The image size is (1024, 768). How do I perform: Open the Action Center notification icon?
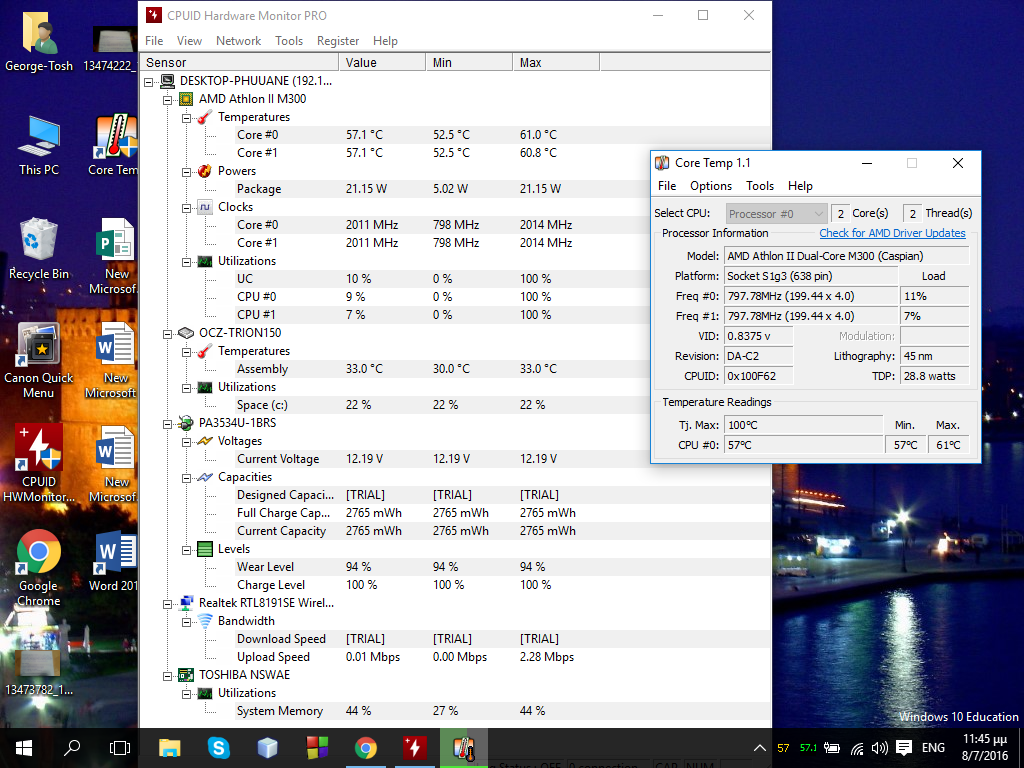pos(904,748)
